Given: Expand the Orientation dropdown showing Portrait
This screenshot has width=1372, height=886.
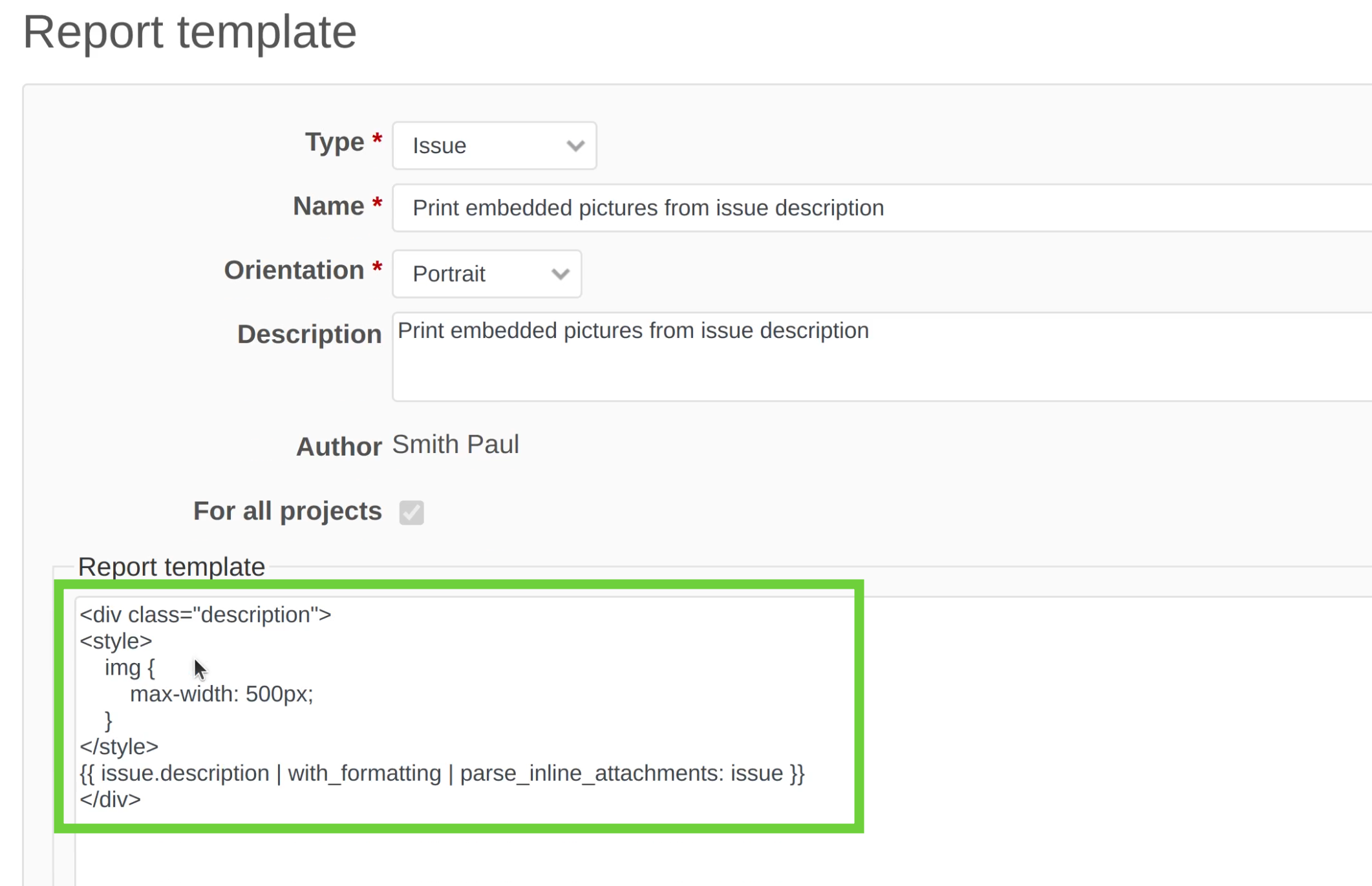Looking at the screenshot, I should [487, 274].
